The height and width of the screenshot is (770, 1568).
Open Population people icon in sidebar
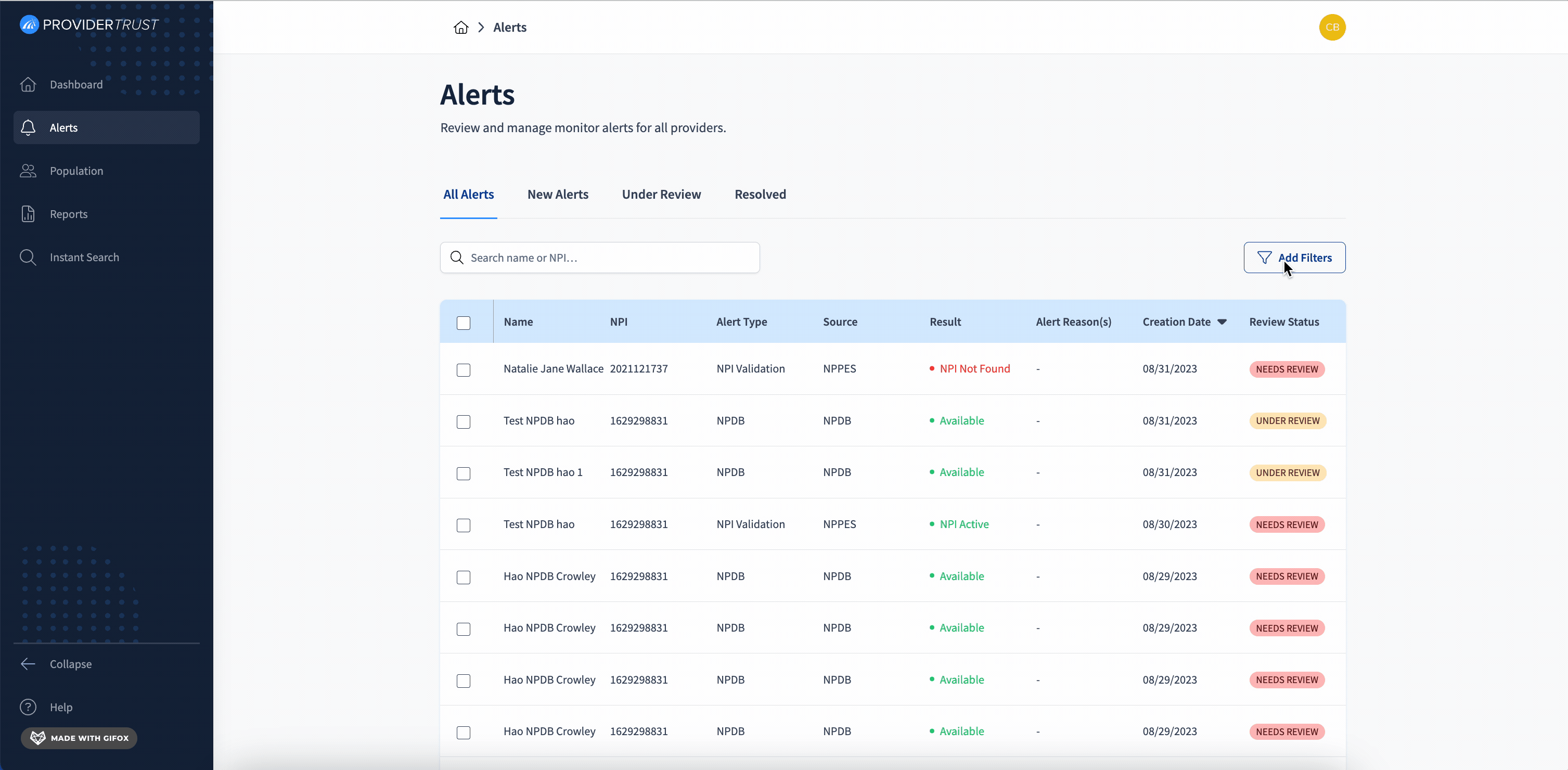coord(28,171)
